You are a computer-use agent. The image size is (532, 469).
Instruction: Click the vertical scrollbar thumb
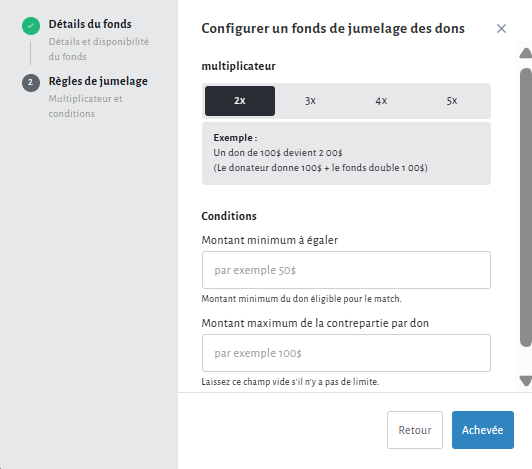click(526, 207)
